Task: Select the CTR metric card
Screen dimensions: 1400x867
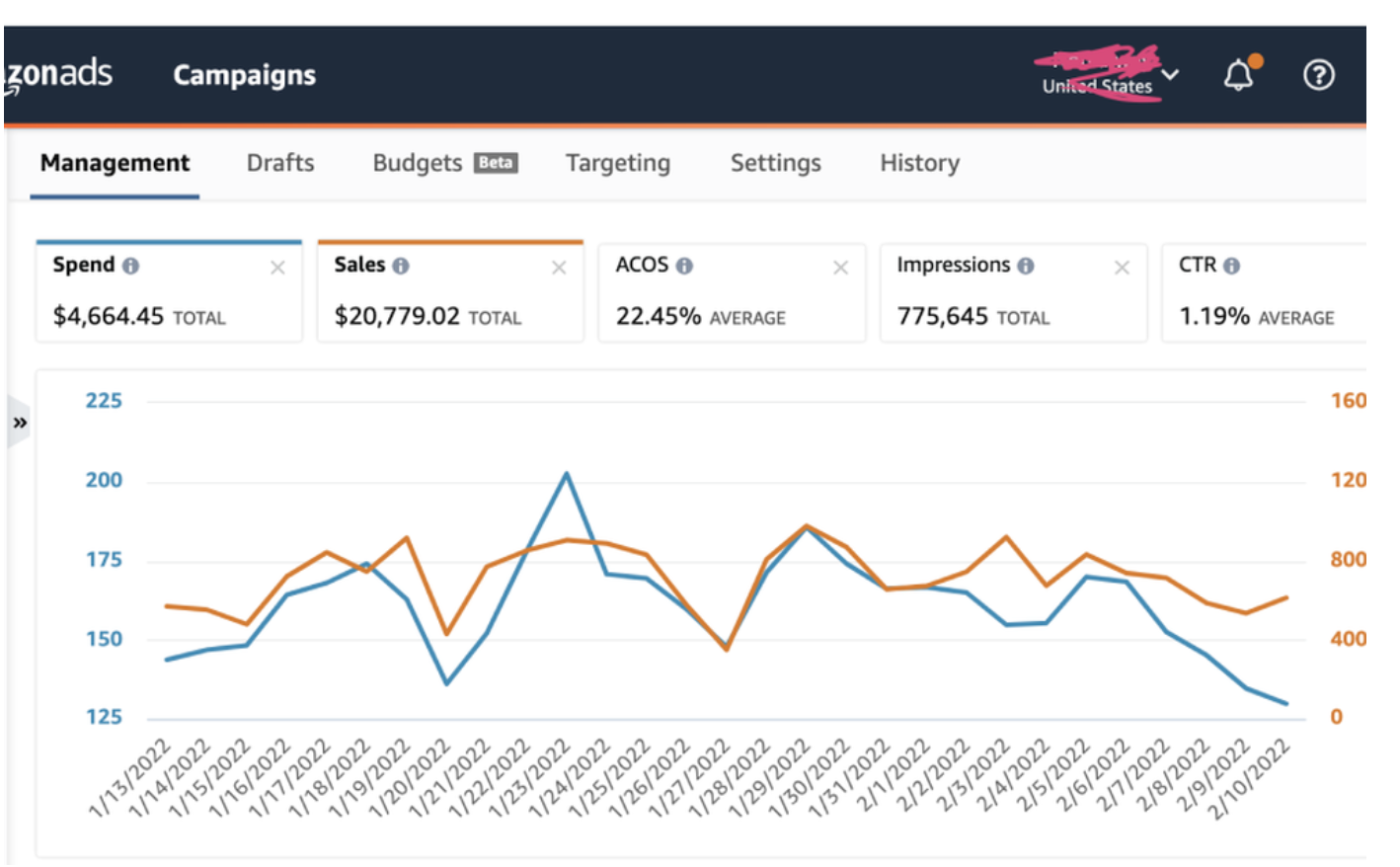Action: coord(1265,292)
